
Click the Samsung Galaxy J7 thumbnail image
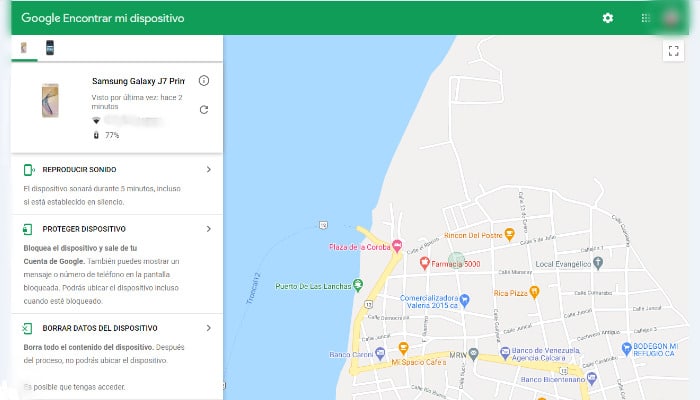tap(50, 100)
